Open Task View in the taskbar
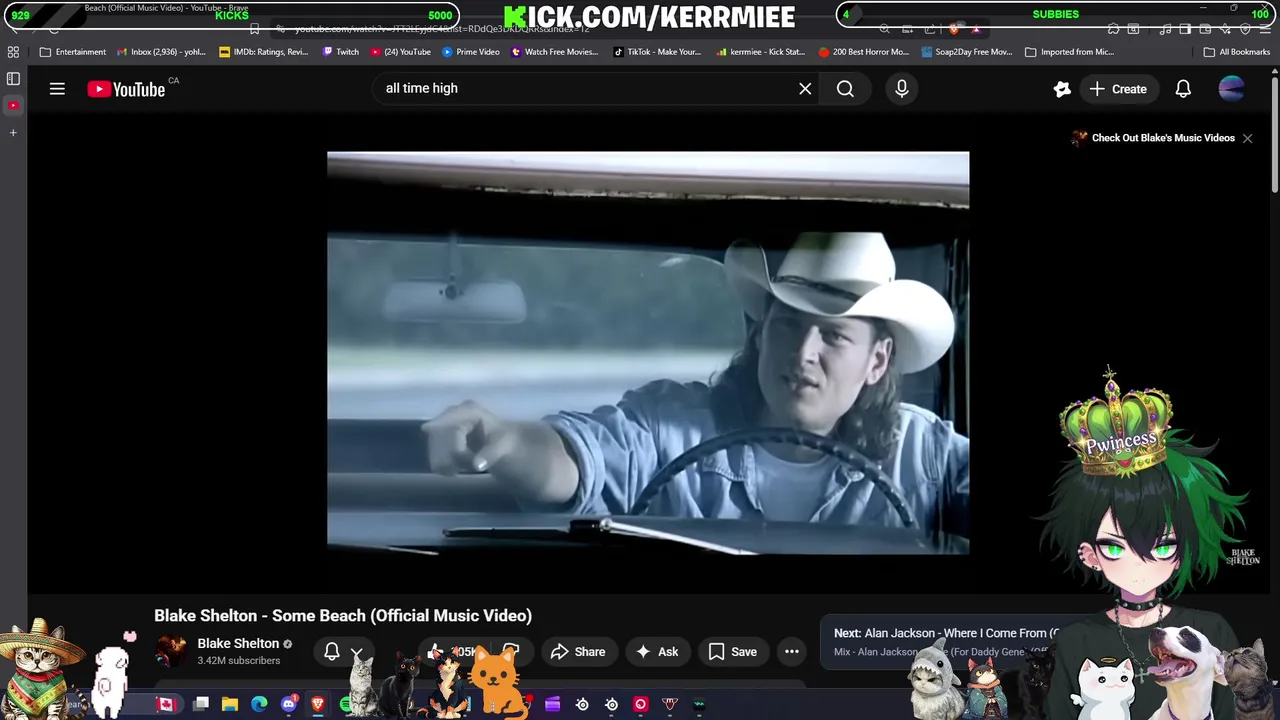 (200, 704)
